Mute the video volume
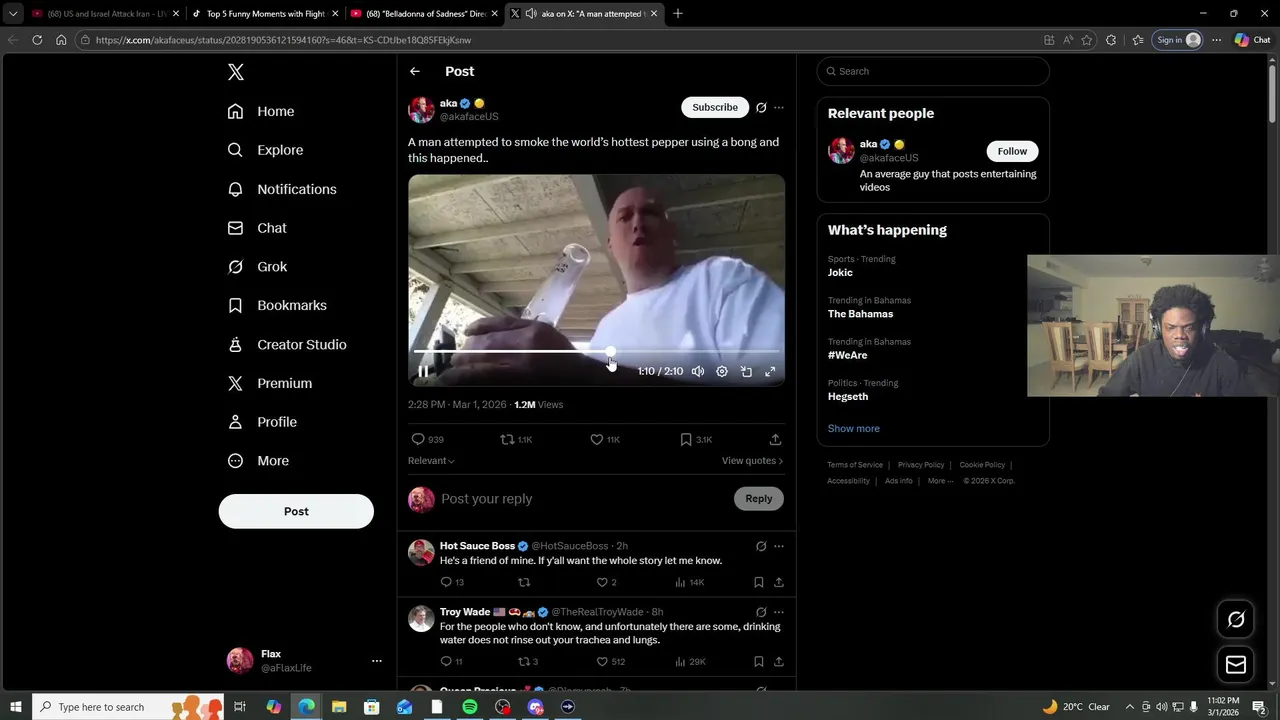 pos(698,371)
